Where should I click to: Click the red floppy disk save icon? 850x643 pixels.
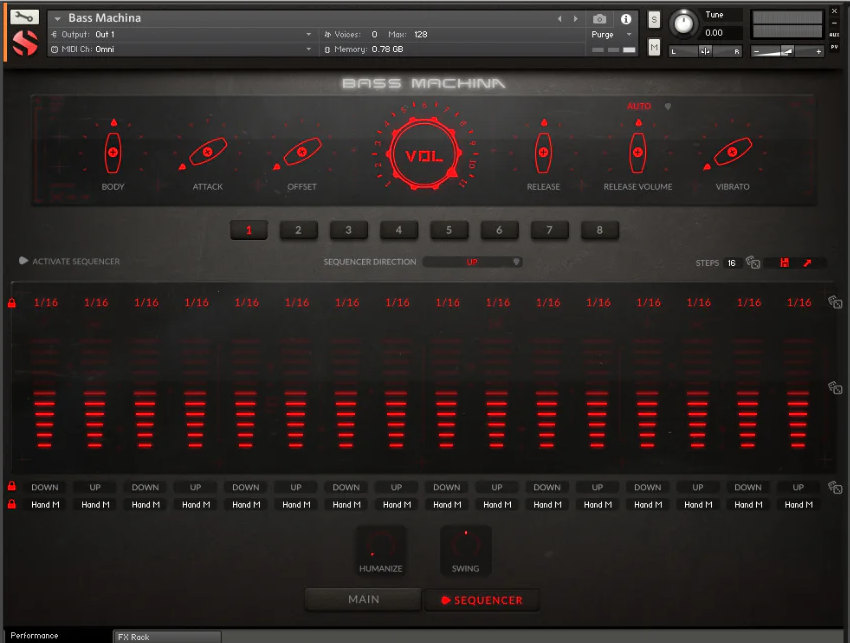coord(786,263)
